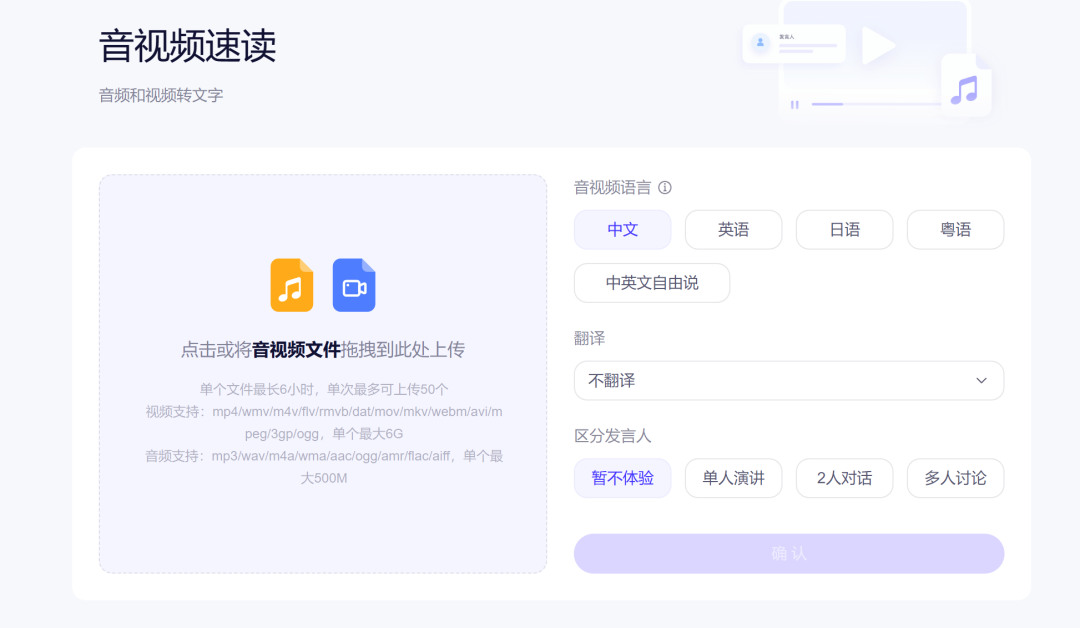Select 英语 as the audio language
The width and height of the screenshot is (1080, 628).
733,229
